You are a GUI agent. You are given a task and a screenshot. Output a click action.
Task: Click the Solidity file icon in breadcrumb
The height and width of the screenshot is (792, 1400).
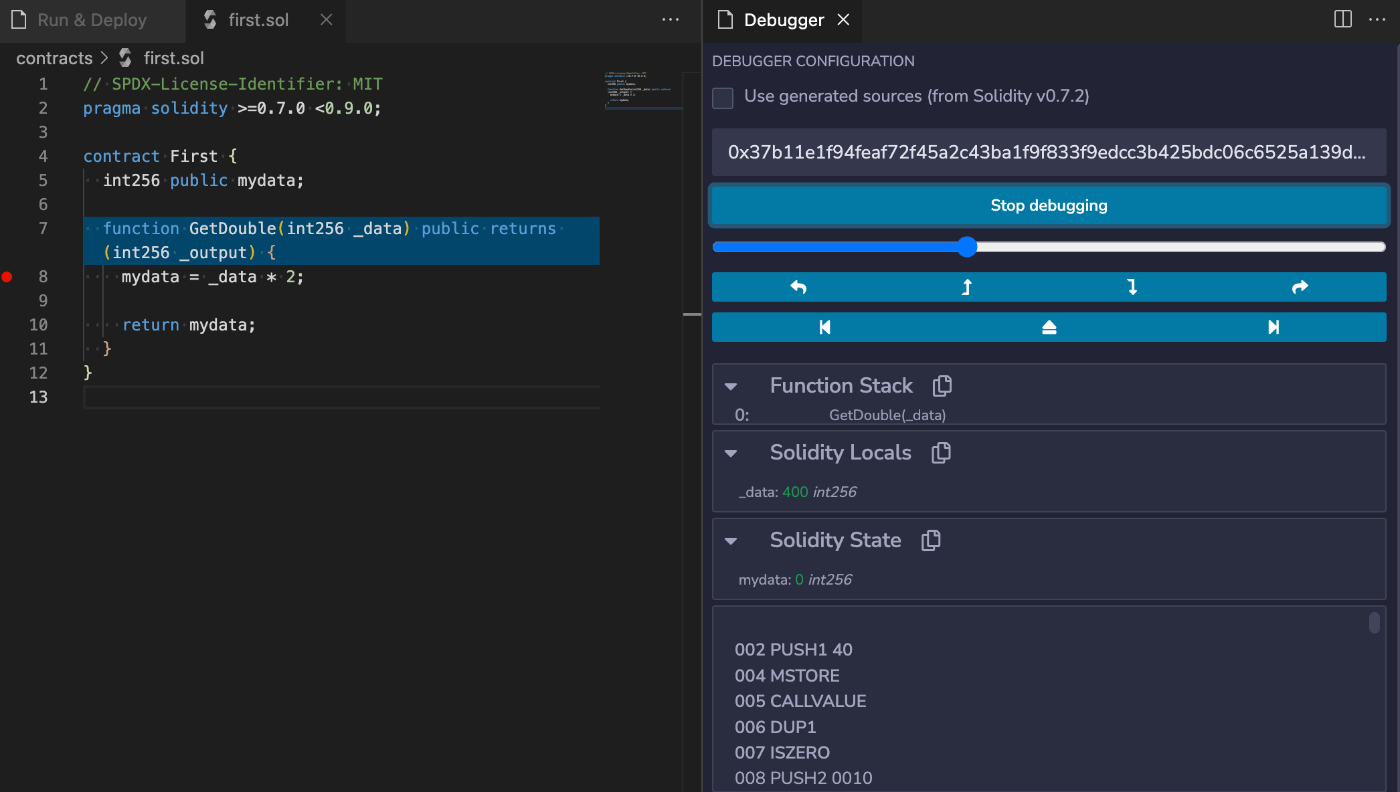tap(125, 58)
